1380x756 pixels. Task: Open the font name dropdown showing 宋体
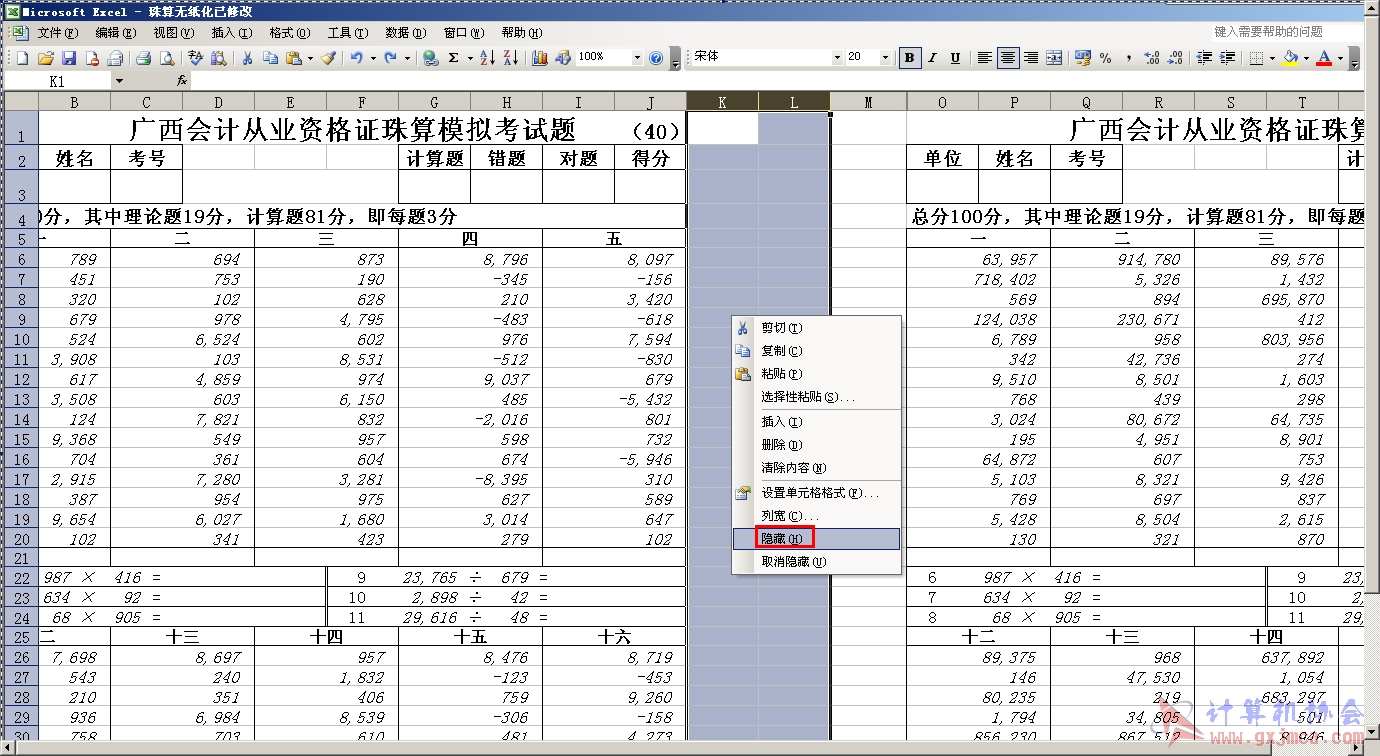pos(837,58)
